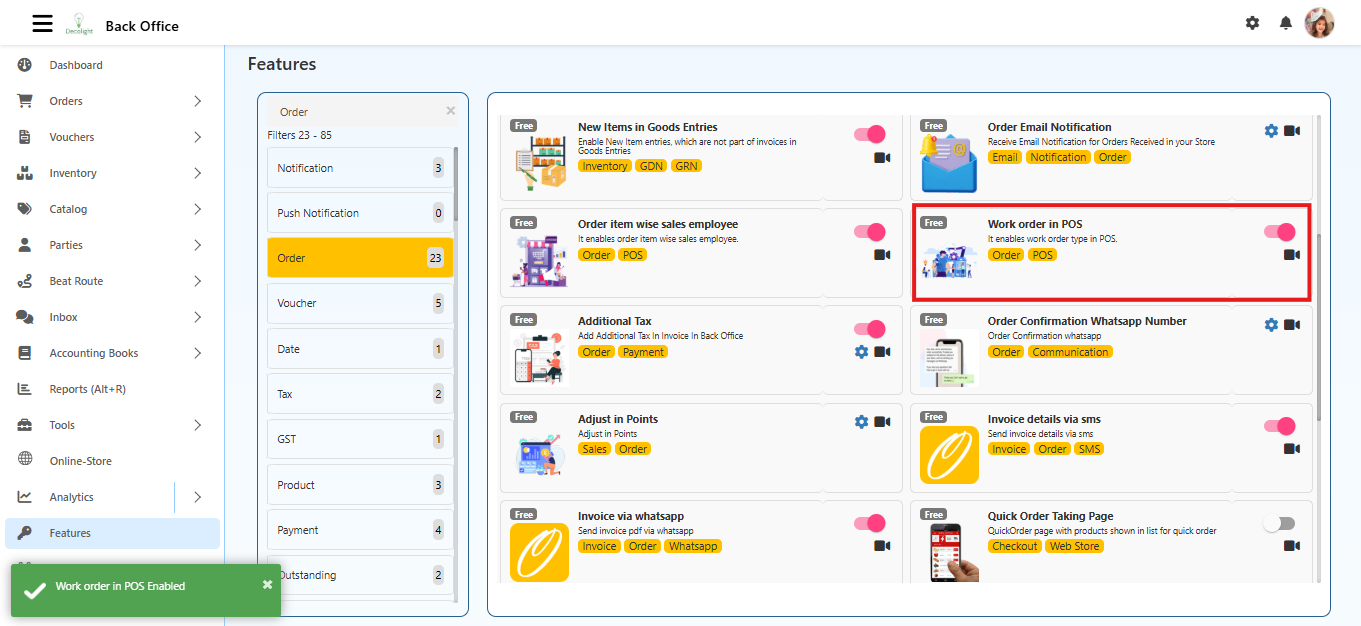Screen dimensions: 1361x626
Task: Clear the Order search filter
Action: [450, 111]
